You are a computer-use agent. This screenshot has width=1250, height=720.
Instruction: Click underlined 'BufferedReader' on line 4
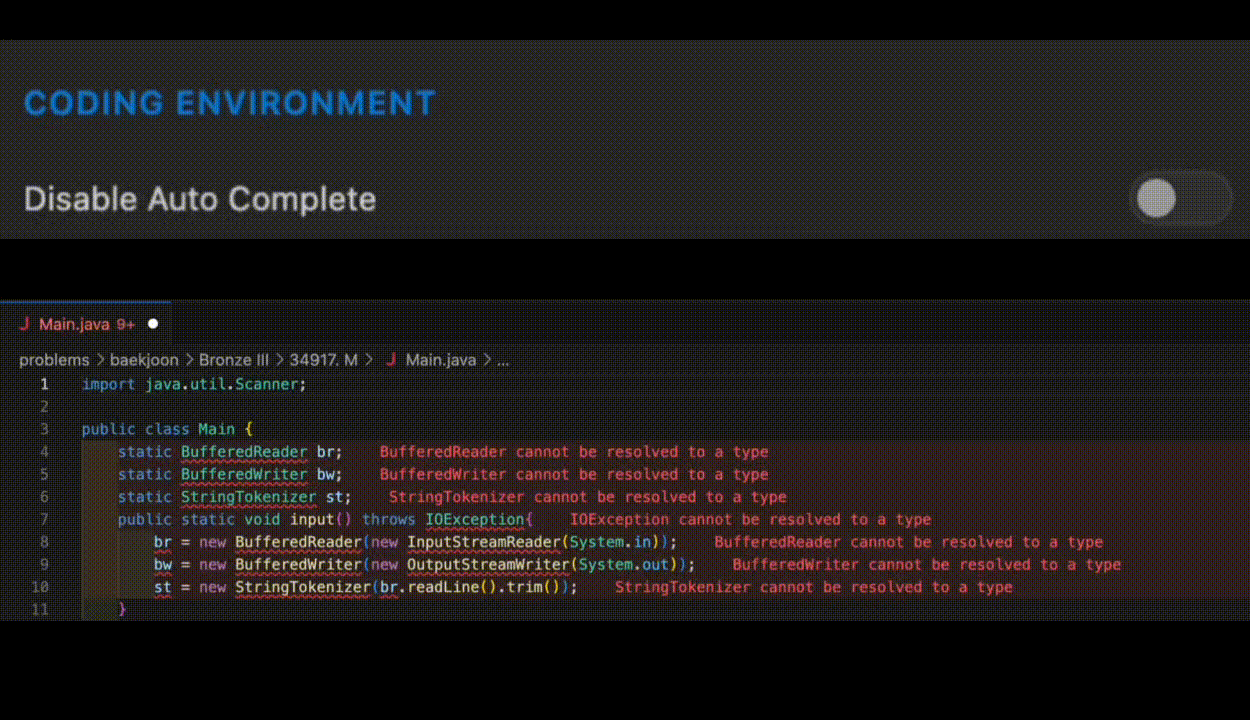pyautogui.click(x=244, y=452)
